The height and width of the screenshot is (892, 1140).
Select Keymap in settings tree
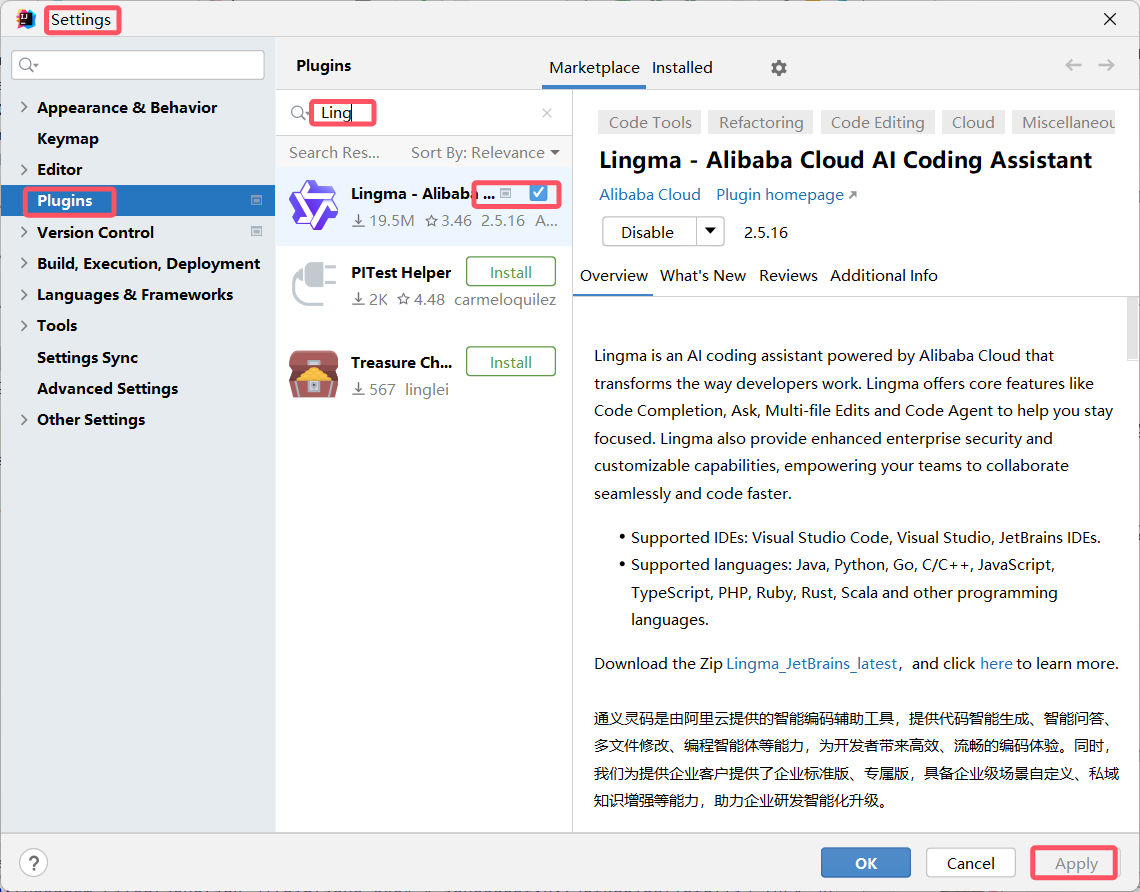coord(68,138)
